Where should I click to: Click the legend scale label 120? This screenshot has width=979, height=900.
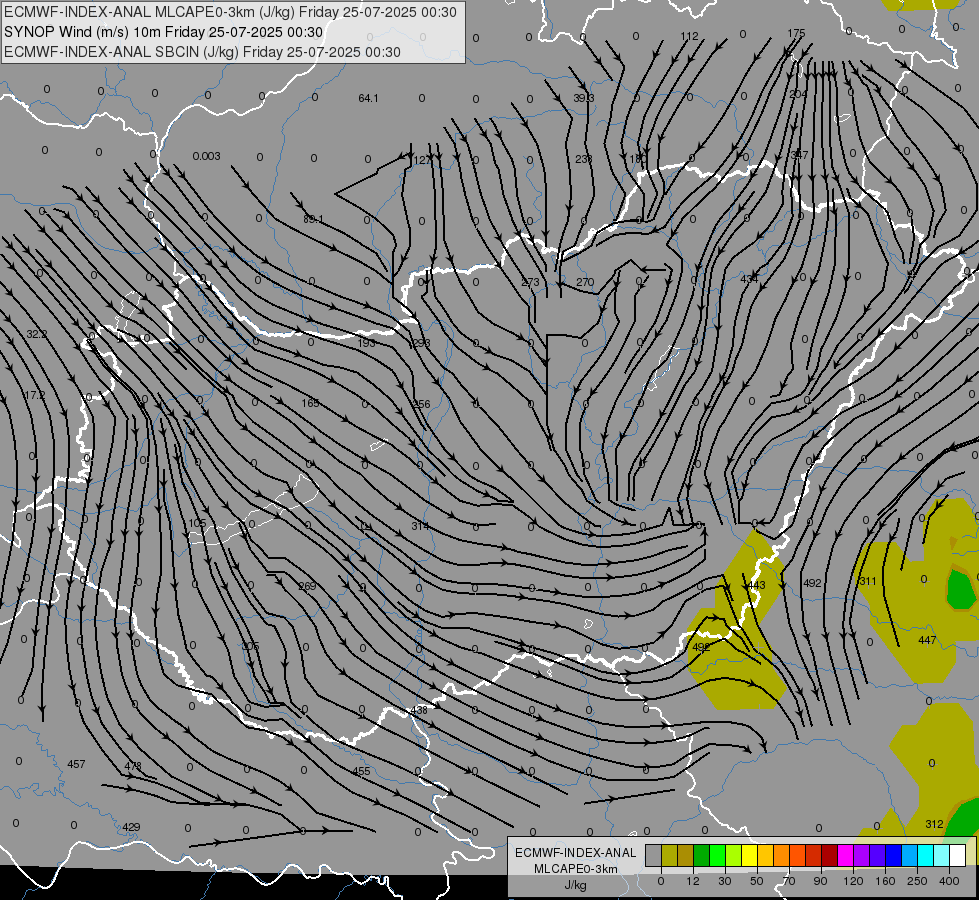(853, 881)
